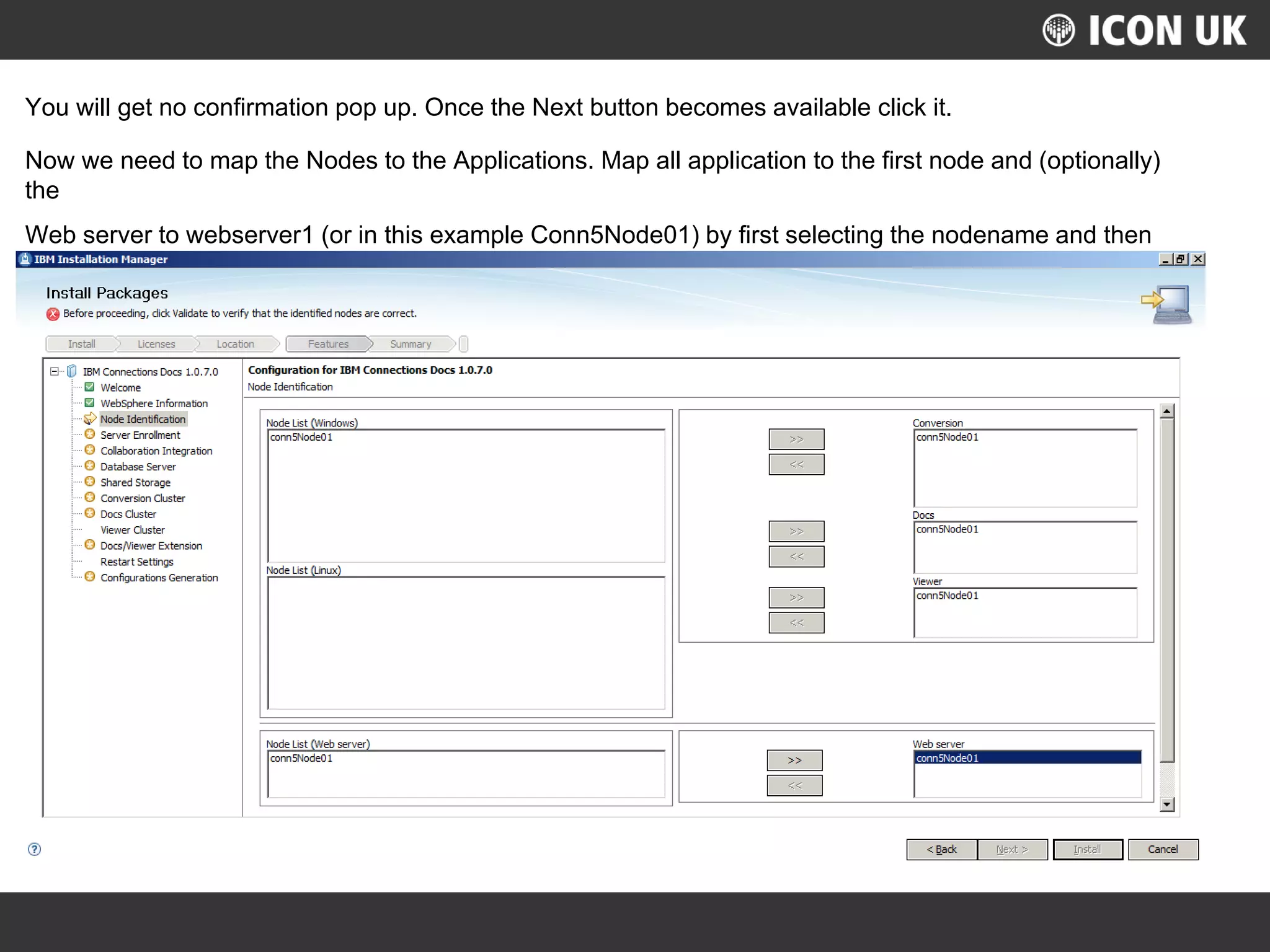Open the Summary wizard step
The image size is (1270, 952).
[x=411, y=344]
